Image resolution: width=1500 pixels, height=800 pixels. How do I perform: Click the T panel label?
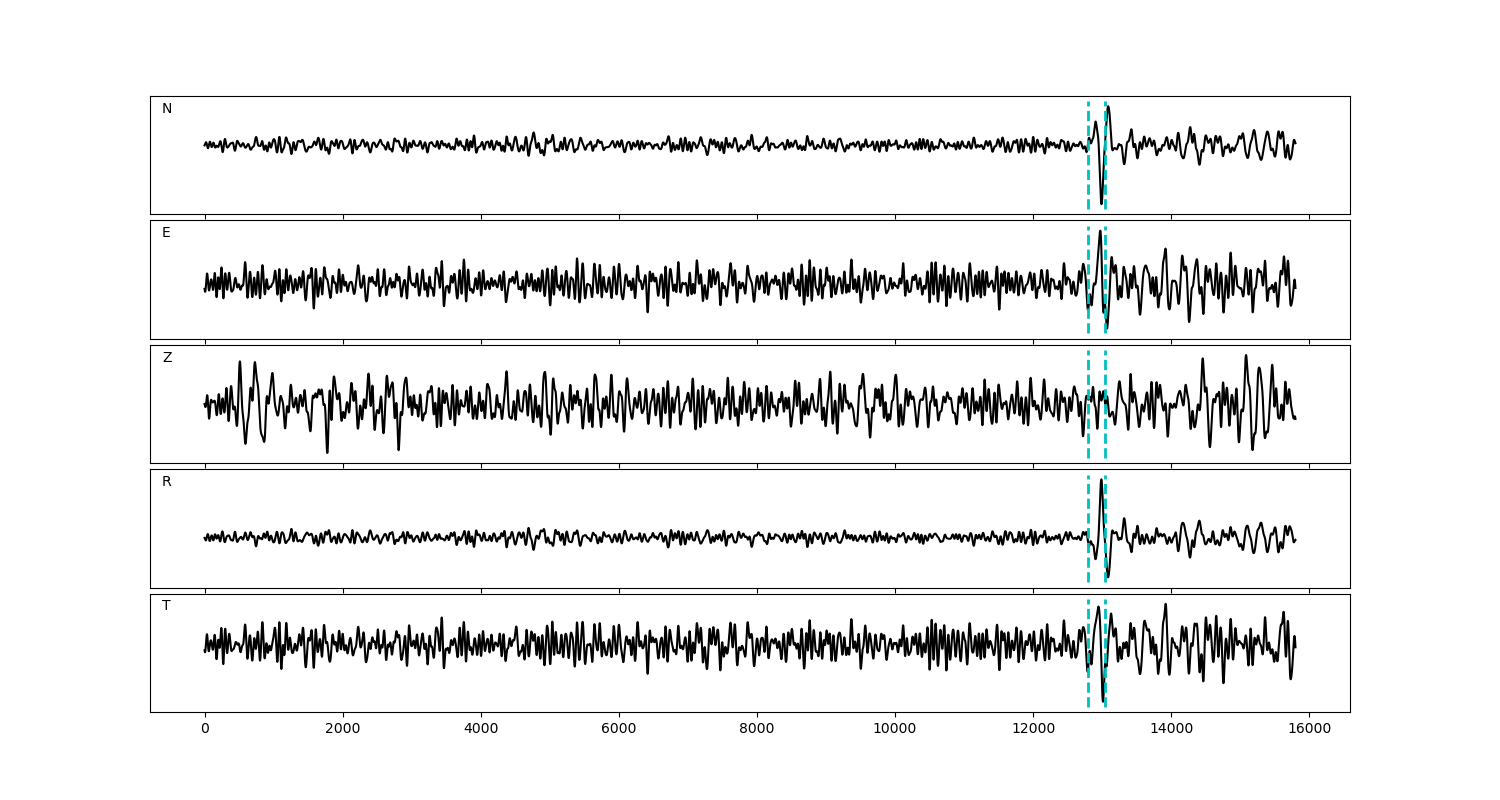(x=166, y=606)
